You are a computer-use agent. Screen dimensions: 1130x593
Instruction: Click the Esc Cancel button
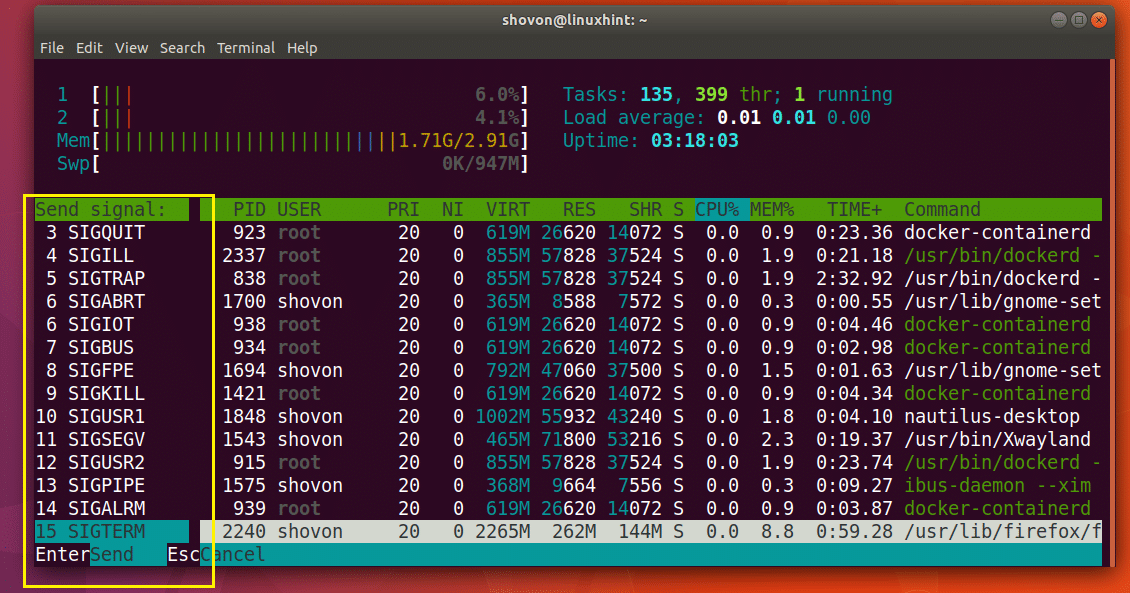point(216,555)
